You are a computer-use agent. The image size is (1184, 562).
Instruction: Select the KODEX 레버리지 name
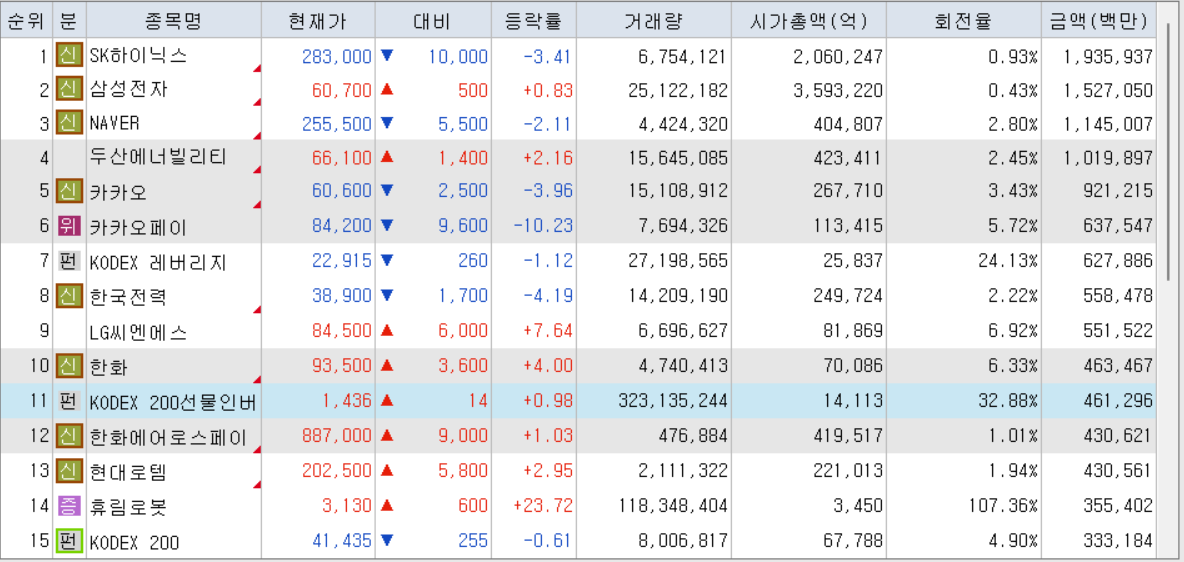[x=158, y=262]
